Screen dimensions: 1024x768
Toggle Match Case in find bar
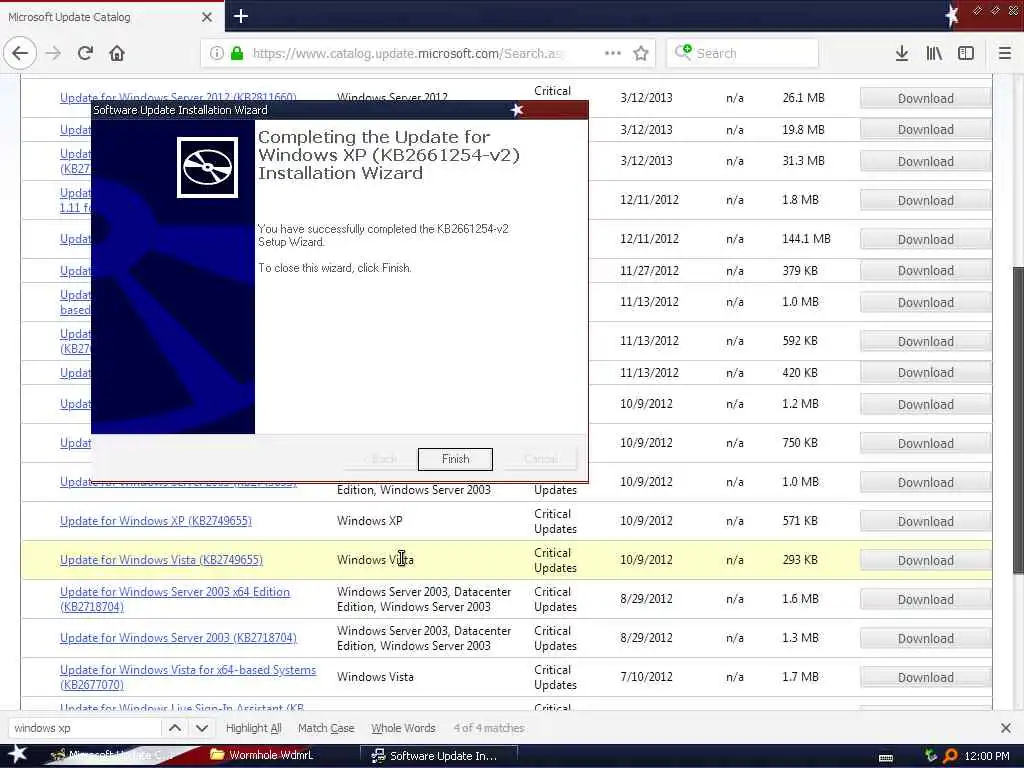[x=326, y=728]
